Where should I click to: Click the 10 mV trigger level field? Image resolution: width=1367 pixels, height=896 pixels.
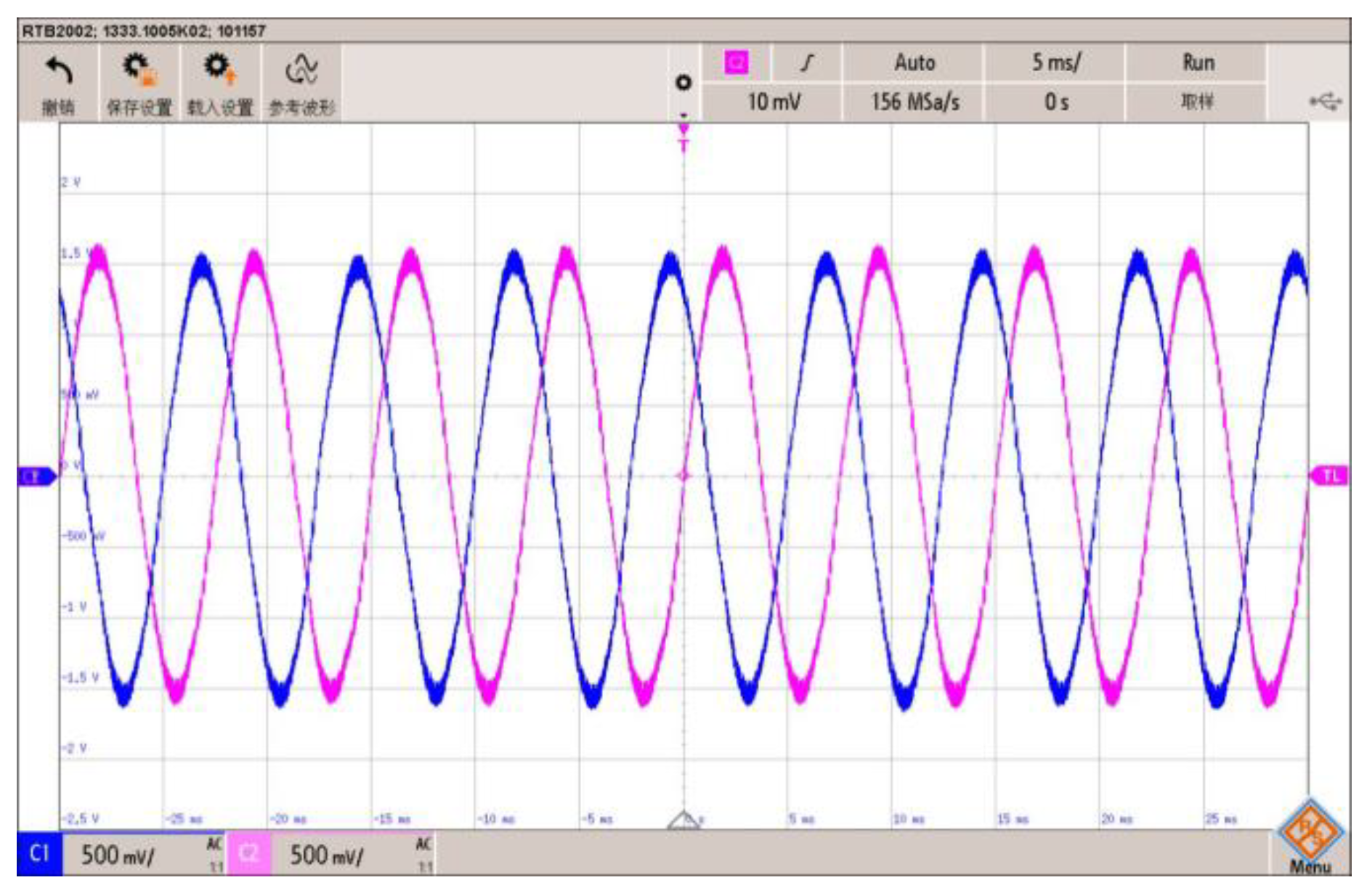pyautogui.click(x=773, y=102)
